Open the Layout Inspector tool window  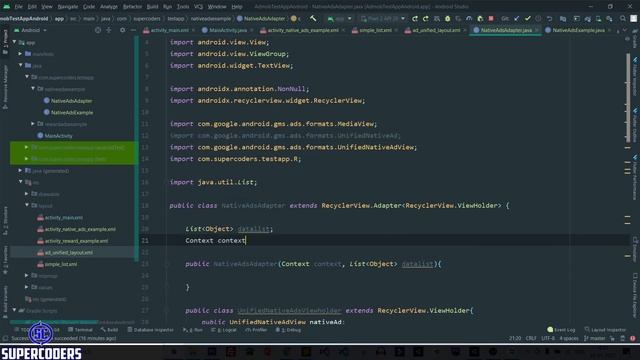(605, 329)
